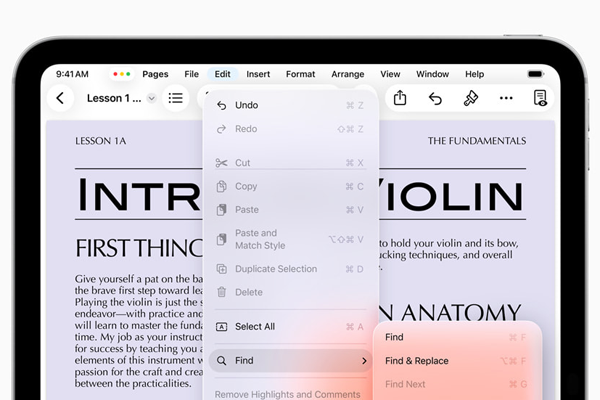Open the Window menu

pos(432,74)
